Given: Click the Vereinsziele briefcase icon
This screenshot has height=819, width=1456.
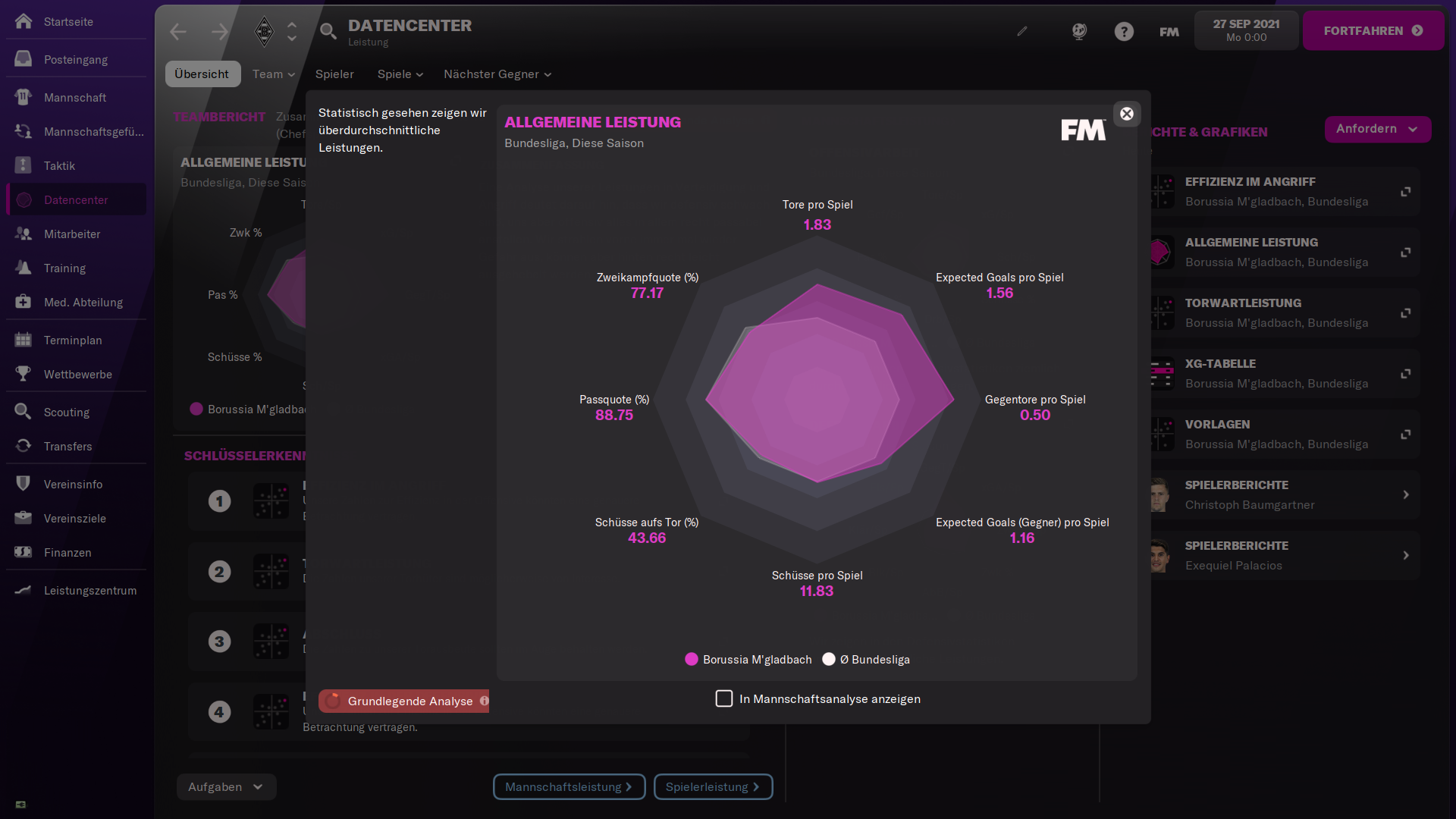Looking at the screenshot, I should pos(24,518).
